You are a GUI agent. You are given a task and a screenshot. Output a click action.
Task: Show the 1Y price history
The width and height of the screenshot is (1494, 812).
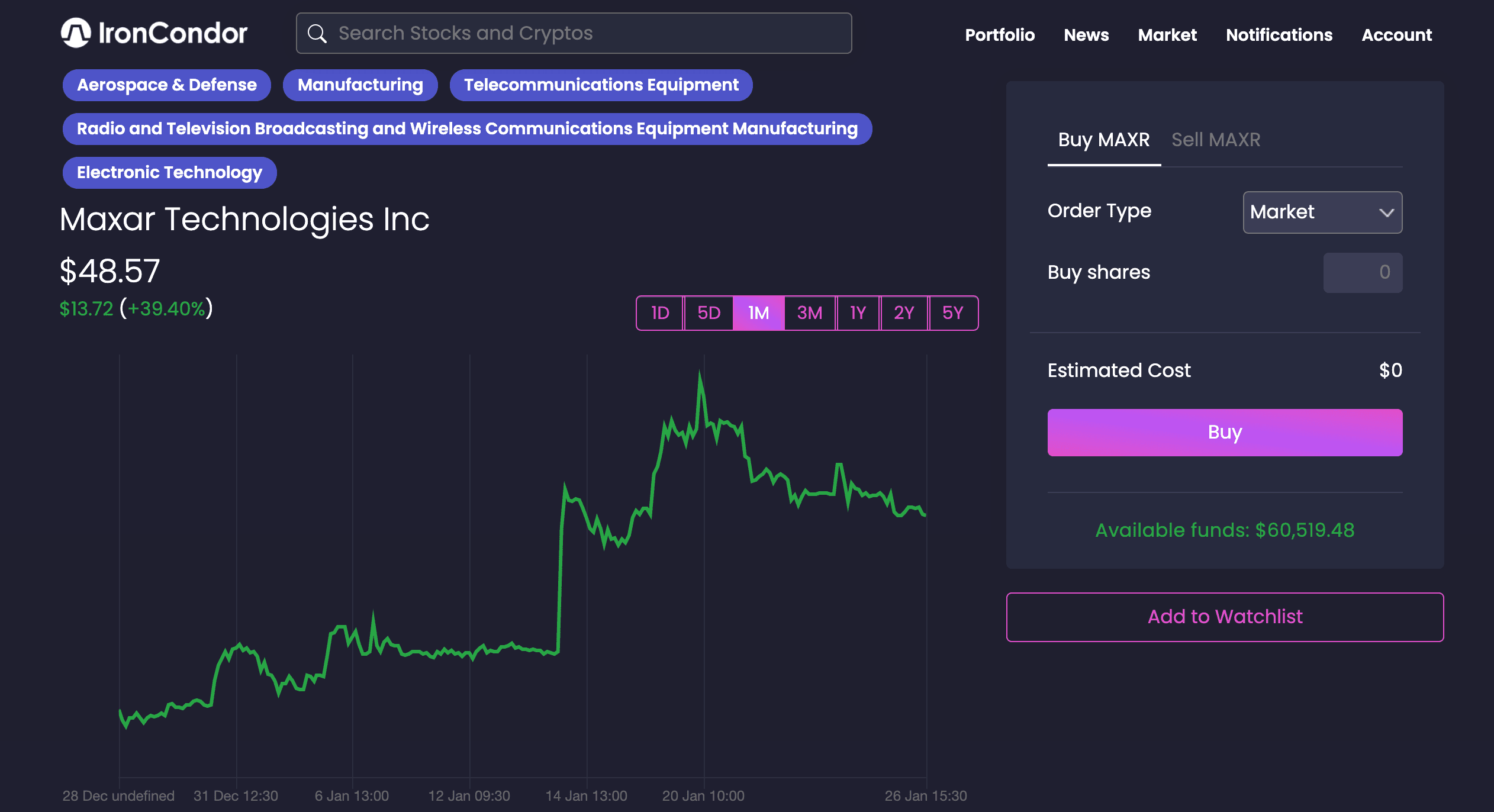pos(858,313)
